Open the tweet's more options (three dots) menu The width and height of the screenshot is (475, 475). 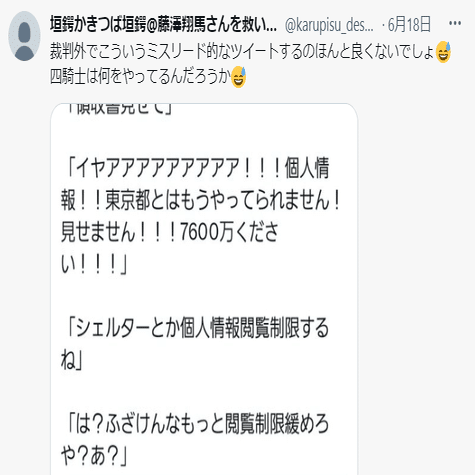[x=455, y=23]
